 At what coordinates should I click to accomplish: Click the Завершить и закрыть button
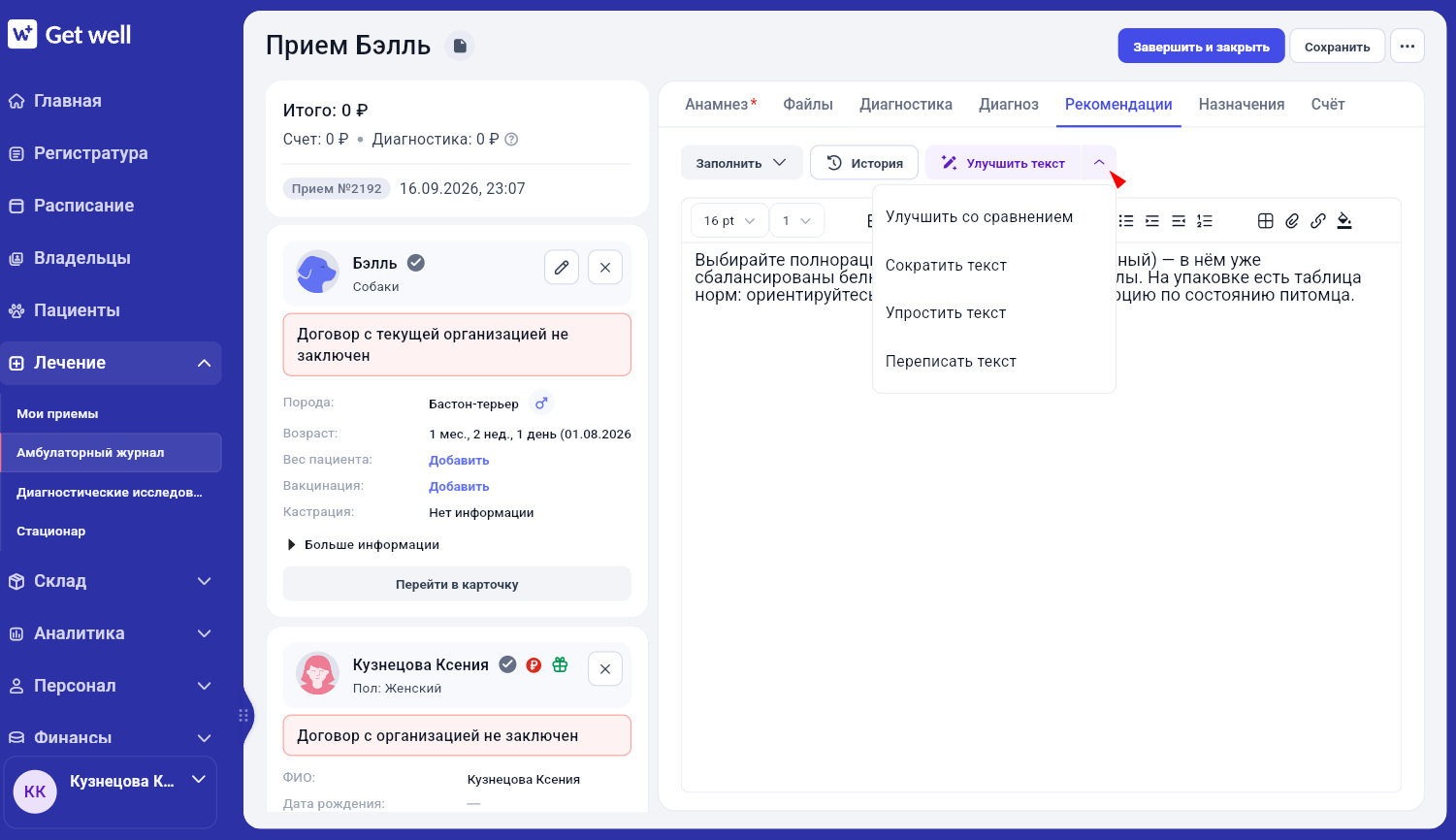point(1201,47)
